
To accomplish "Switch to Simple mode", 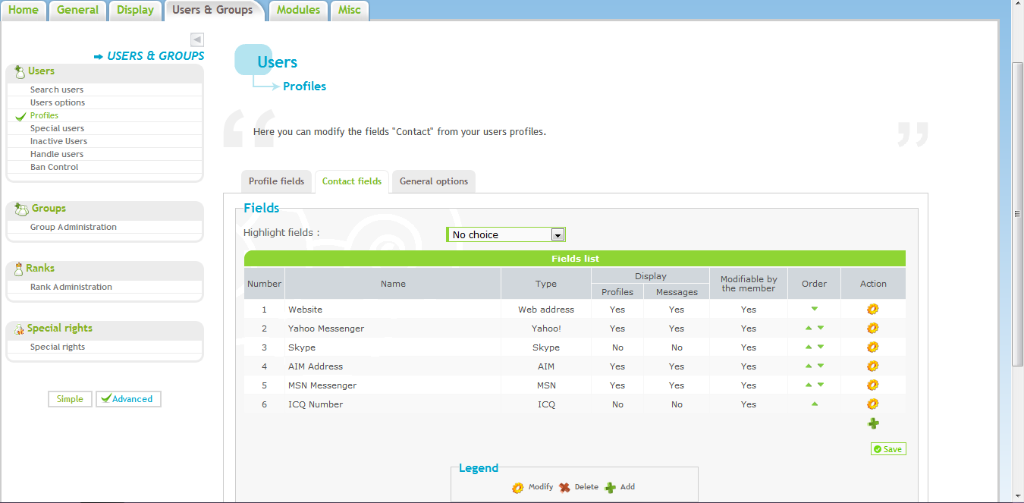I will pos(70,399).
